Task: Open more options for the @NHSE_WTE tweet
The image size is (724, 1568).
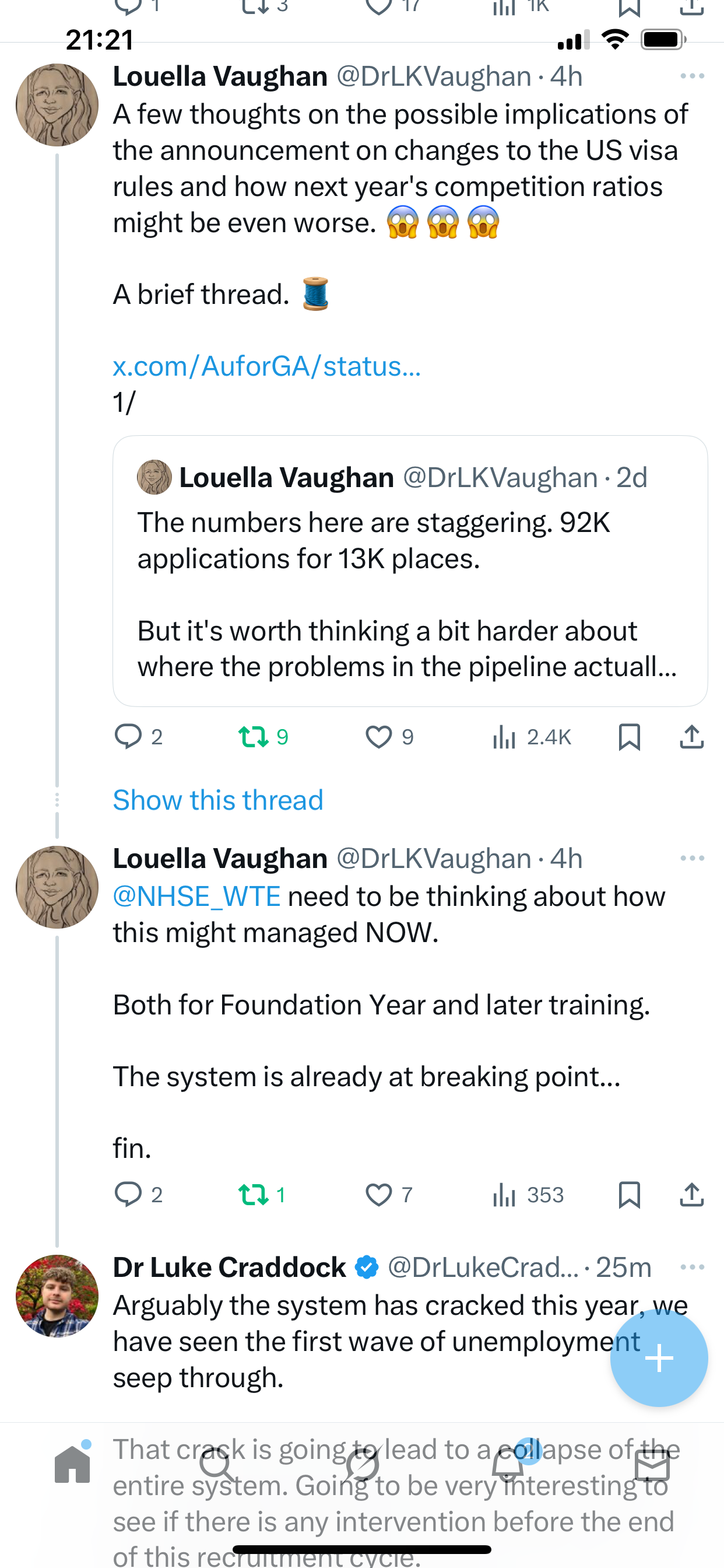Action: pos(693,858)
